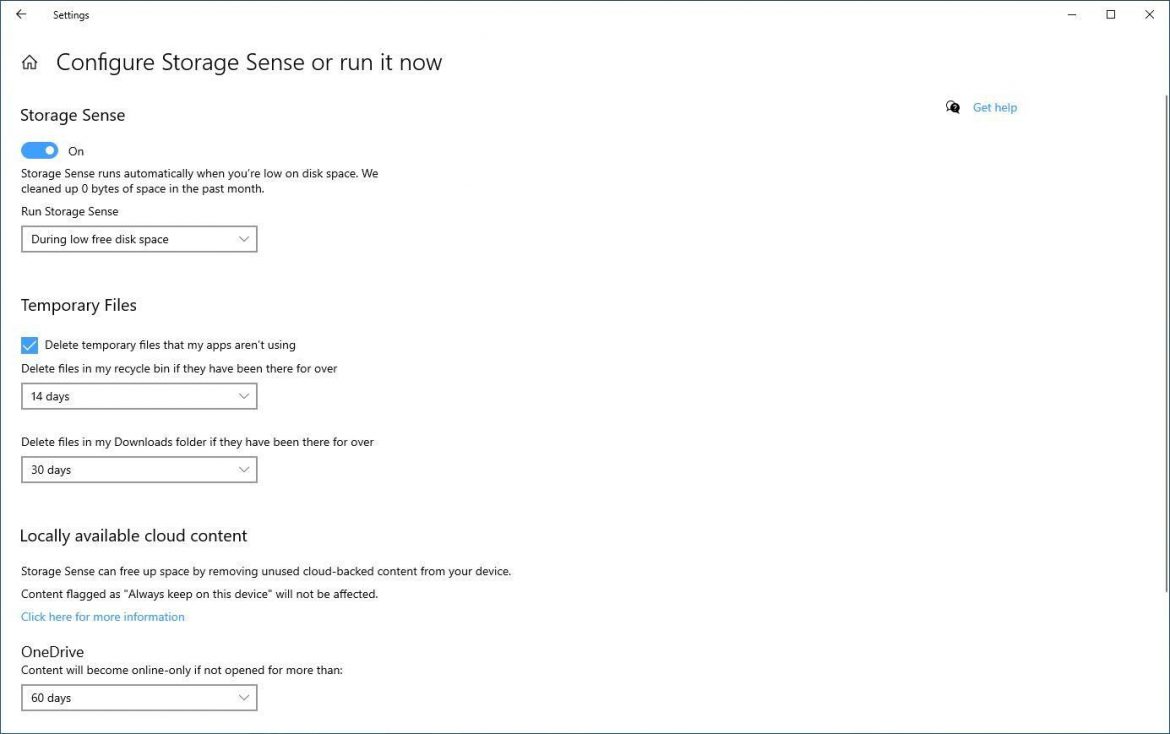Click the 'Get help' link

point(994,107)
